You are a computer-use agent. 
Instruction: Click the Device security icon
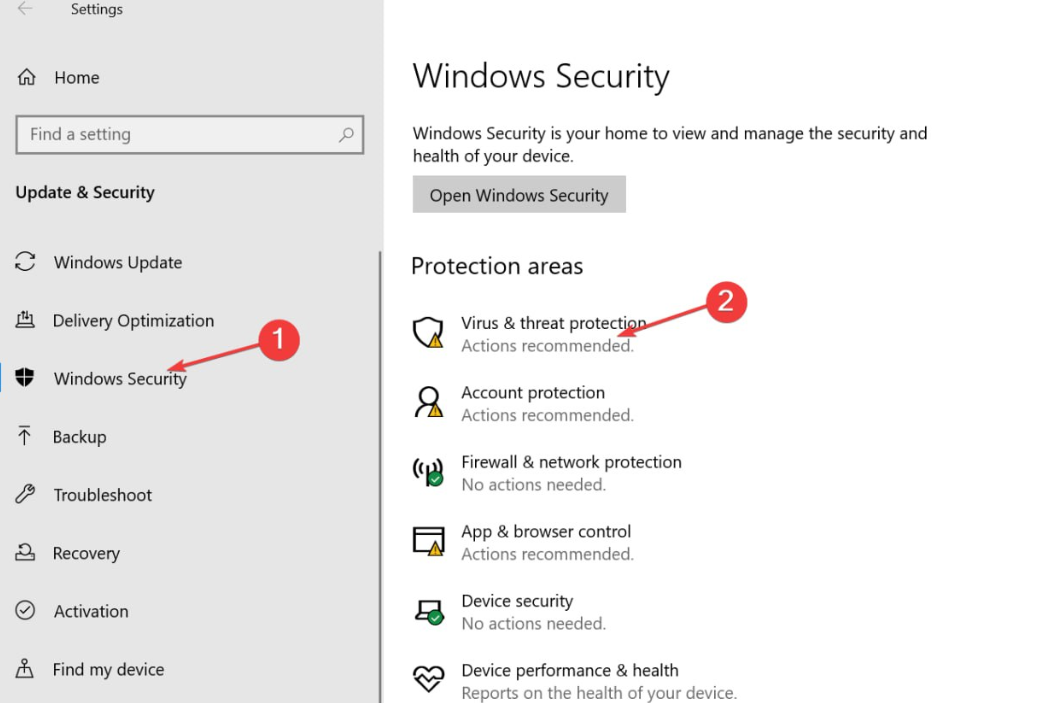[429, 610]
